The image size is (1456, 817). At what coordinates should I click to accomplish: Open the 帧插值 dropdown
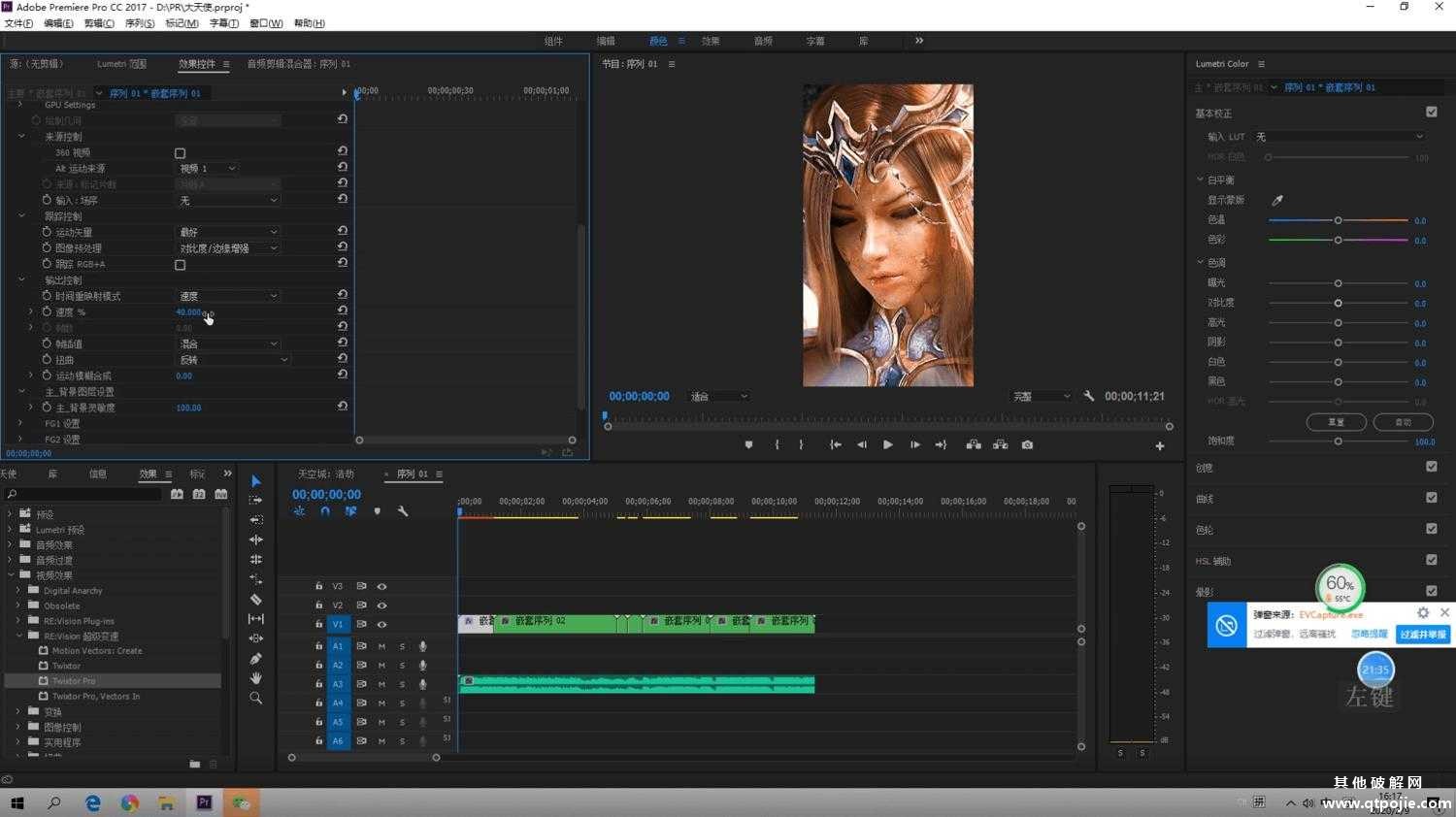[x=228, y=343]
